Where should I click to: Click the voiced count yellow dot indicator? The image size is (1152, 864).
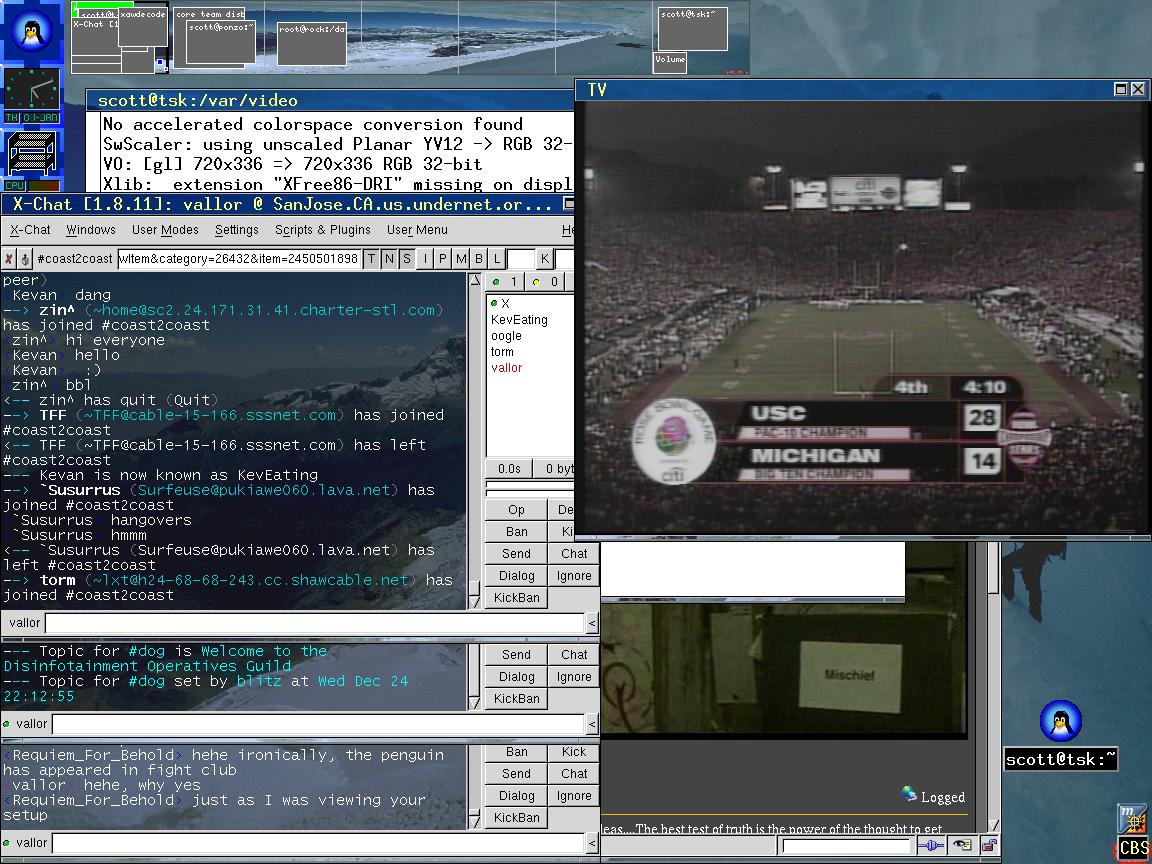point(536,282)
